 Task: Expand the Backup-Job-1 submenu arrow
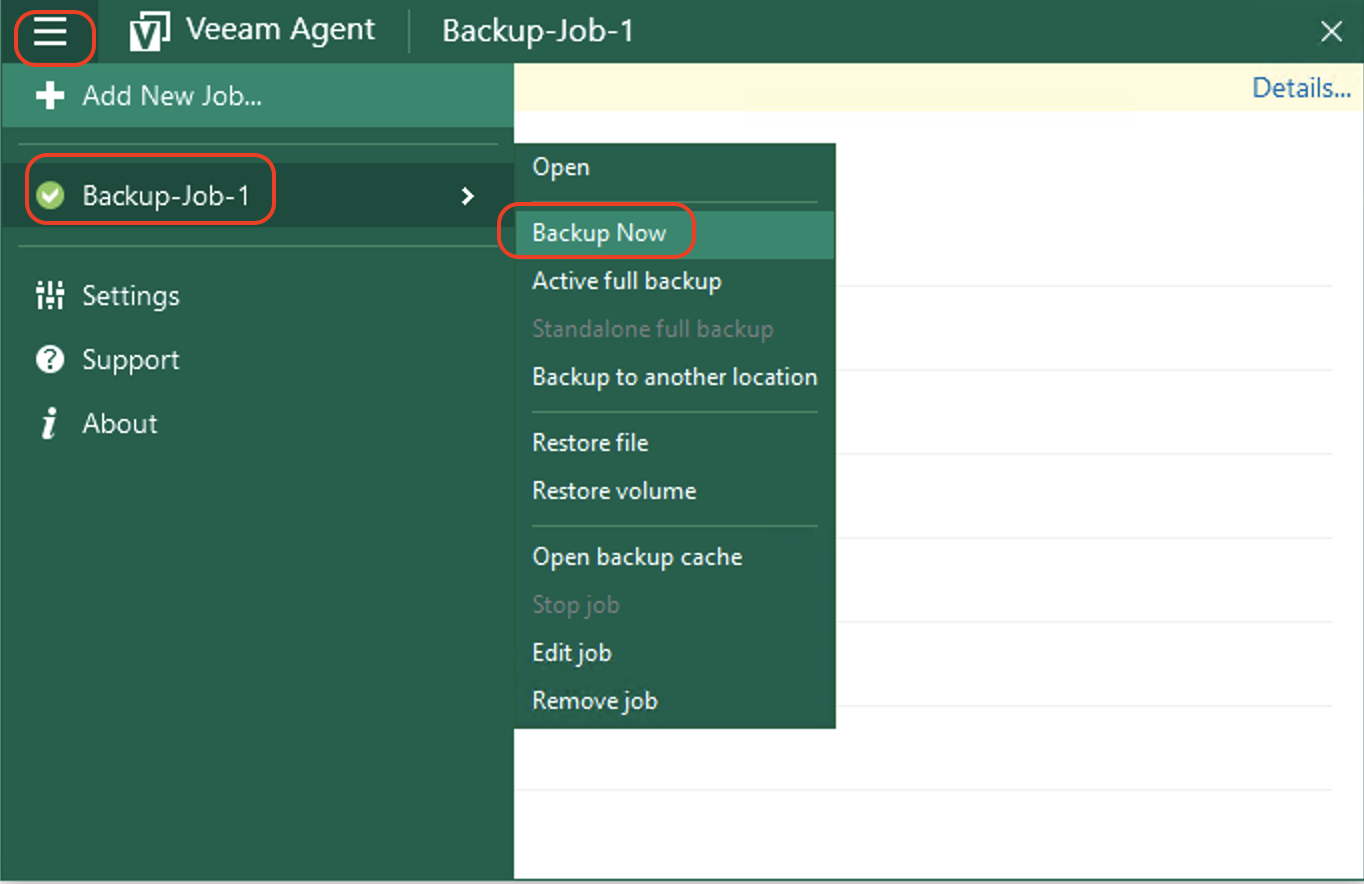click(467, 196)
